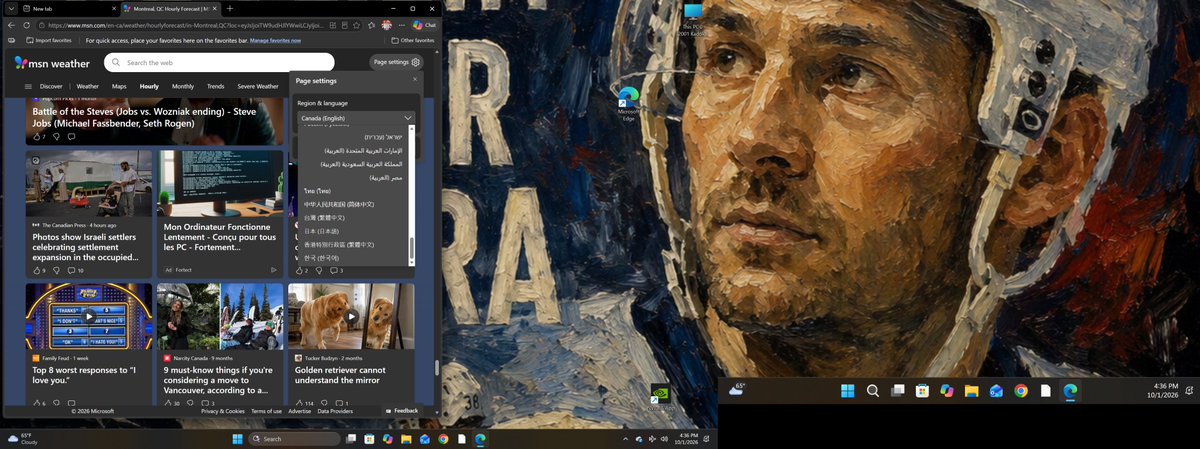
Task: Click the Advertise footer link
Action: click(x=300, y=411)
